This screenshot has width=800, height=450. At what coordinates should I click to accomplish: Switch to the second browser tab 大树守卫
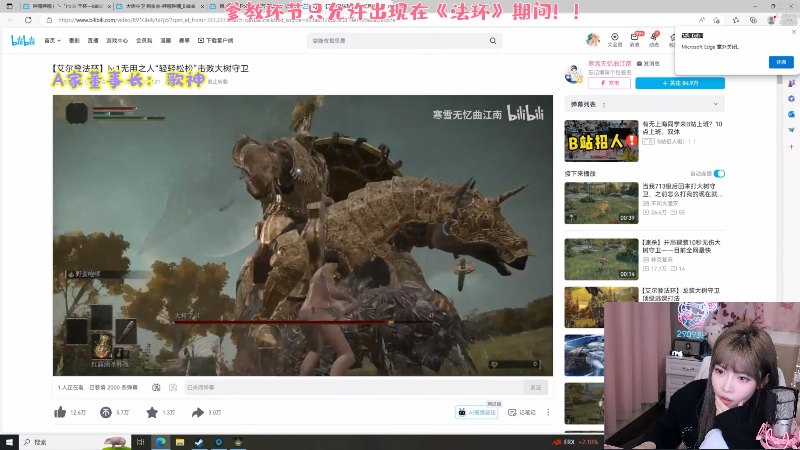(160, 6)
